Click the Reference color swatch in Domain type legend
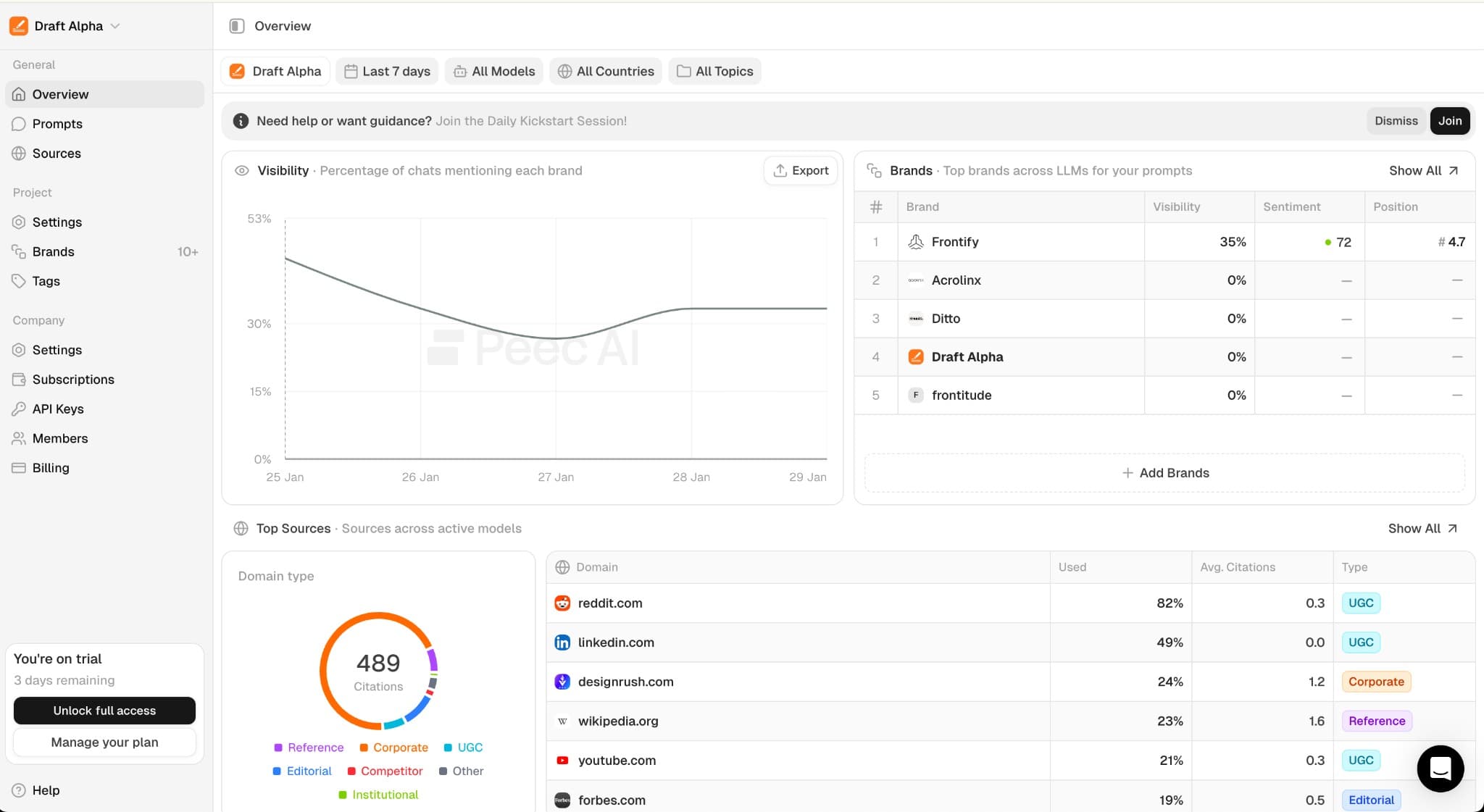1484x812 pixels. pyautogui.click(x=278, y=747)
